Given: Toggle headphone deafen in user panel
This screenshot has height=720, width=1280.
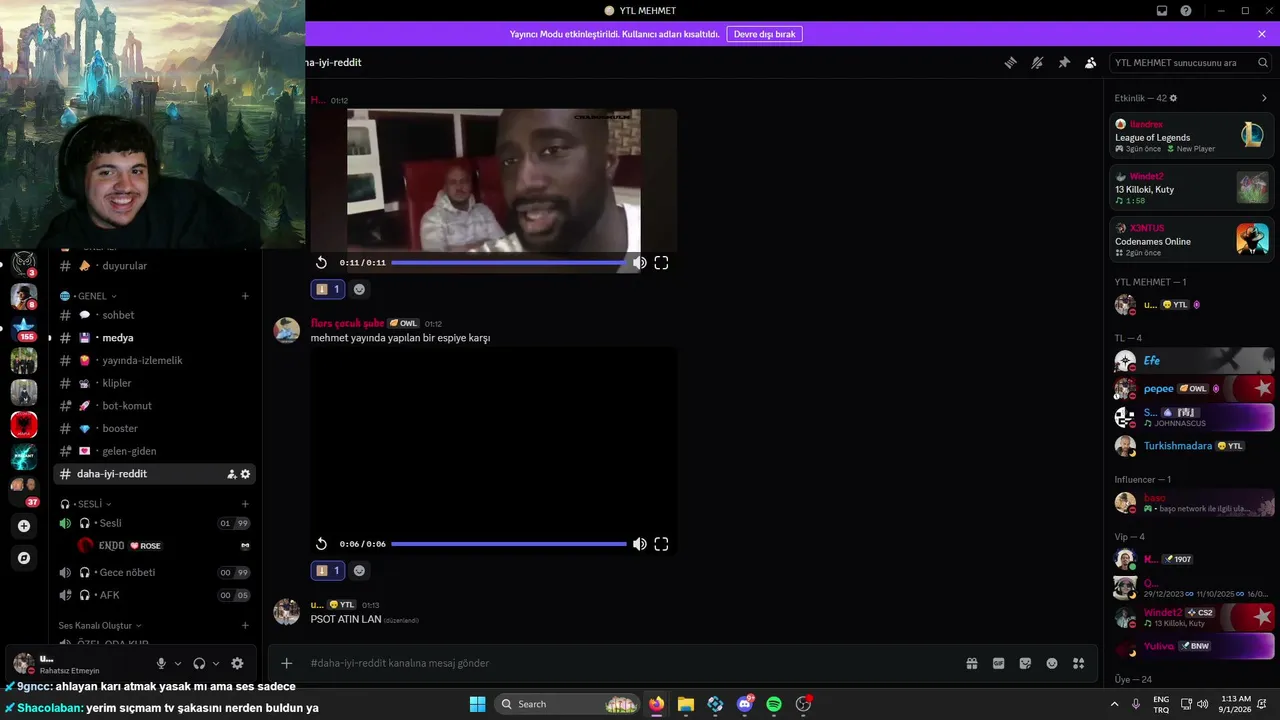Looking at the screenshot, I should [199, 663].
